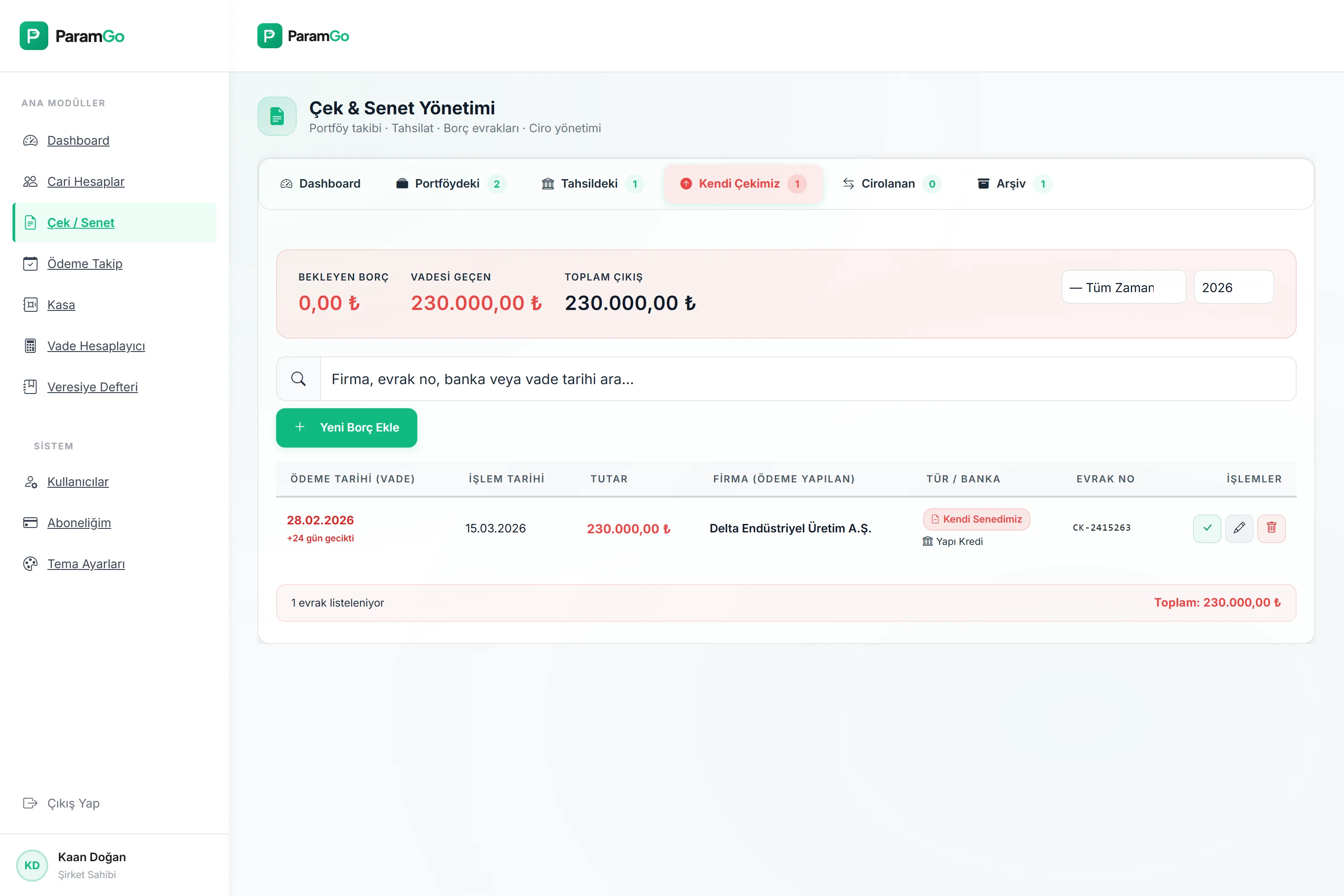Click the Tema Ayarları palette icon
1344x896 pixels.
[30, 564]
